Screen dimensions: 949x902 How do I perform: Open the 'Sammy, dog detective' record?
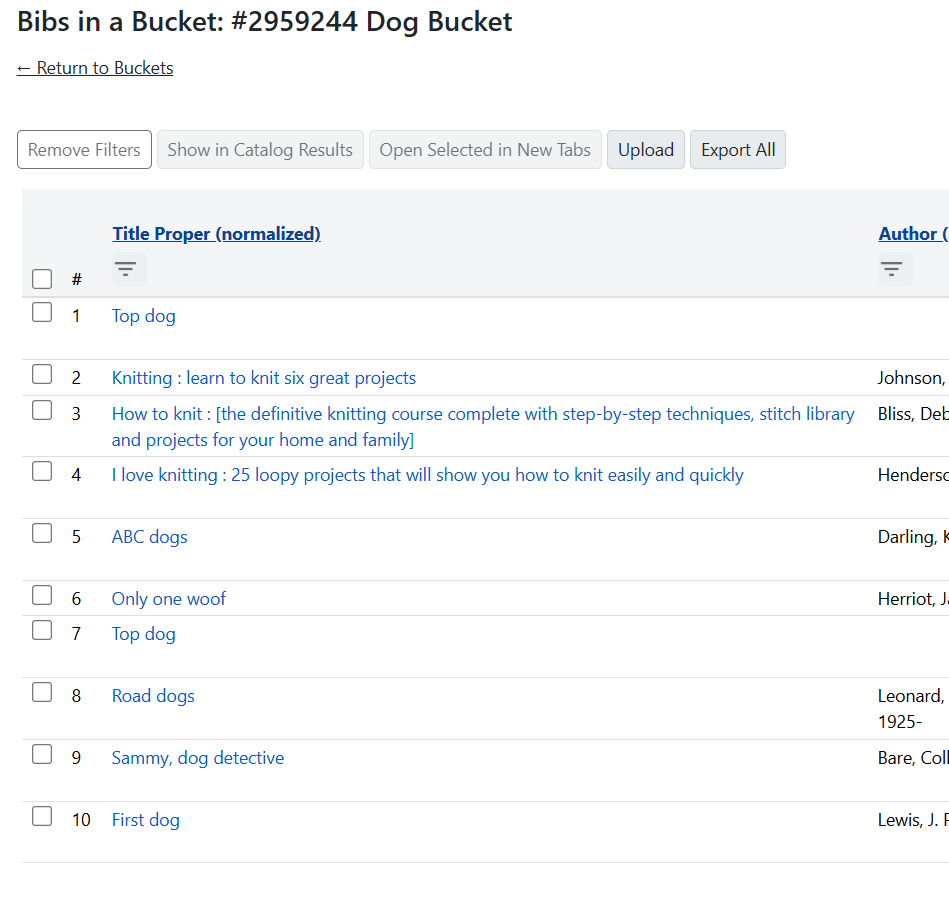[197, 757]
